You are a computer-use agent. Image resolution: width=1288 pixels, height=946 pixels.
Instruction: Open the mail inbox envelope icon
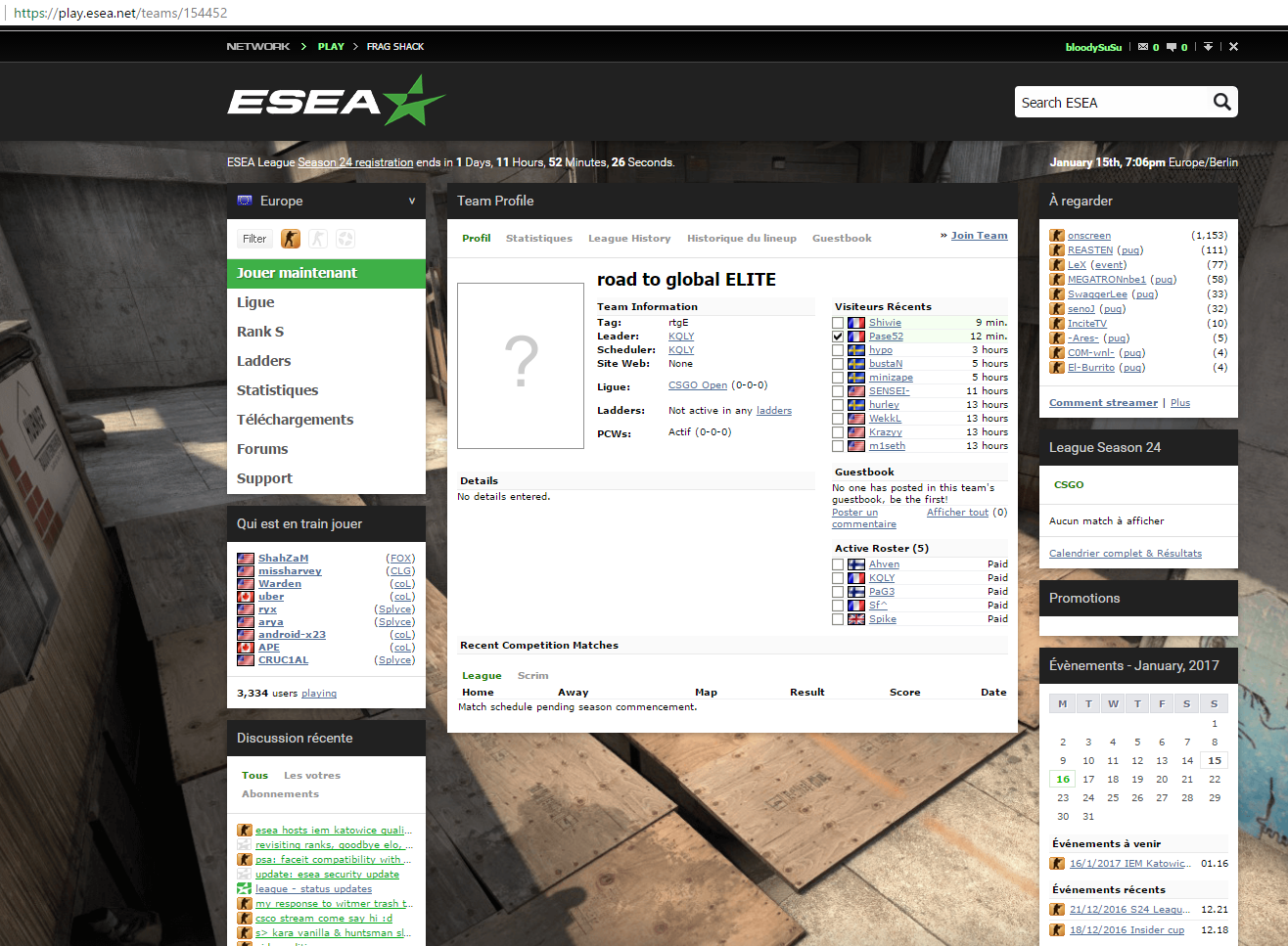pyautogui.click(x=1142, y=47)
